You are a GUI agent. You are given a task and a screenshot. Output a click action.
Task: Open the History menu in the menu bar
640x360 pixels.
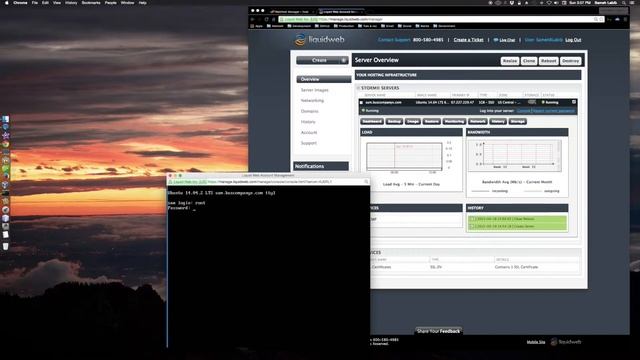point(71,3)
